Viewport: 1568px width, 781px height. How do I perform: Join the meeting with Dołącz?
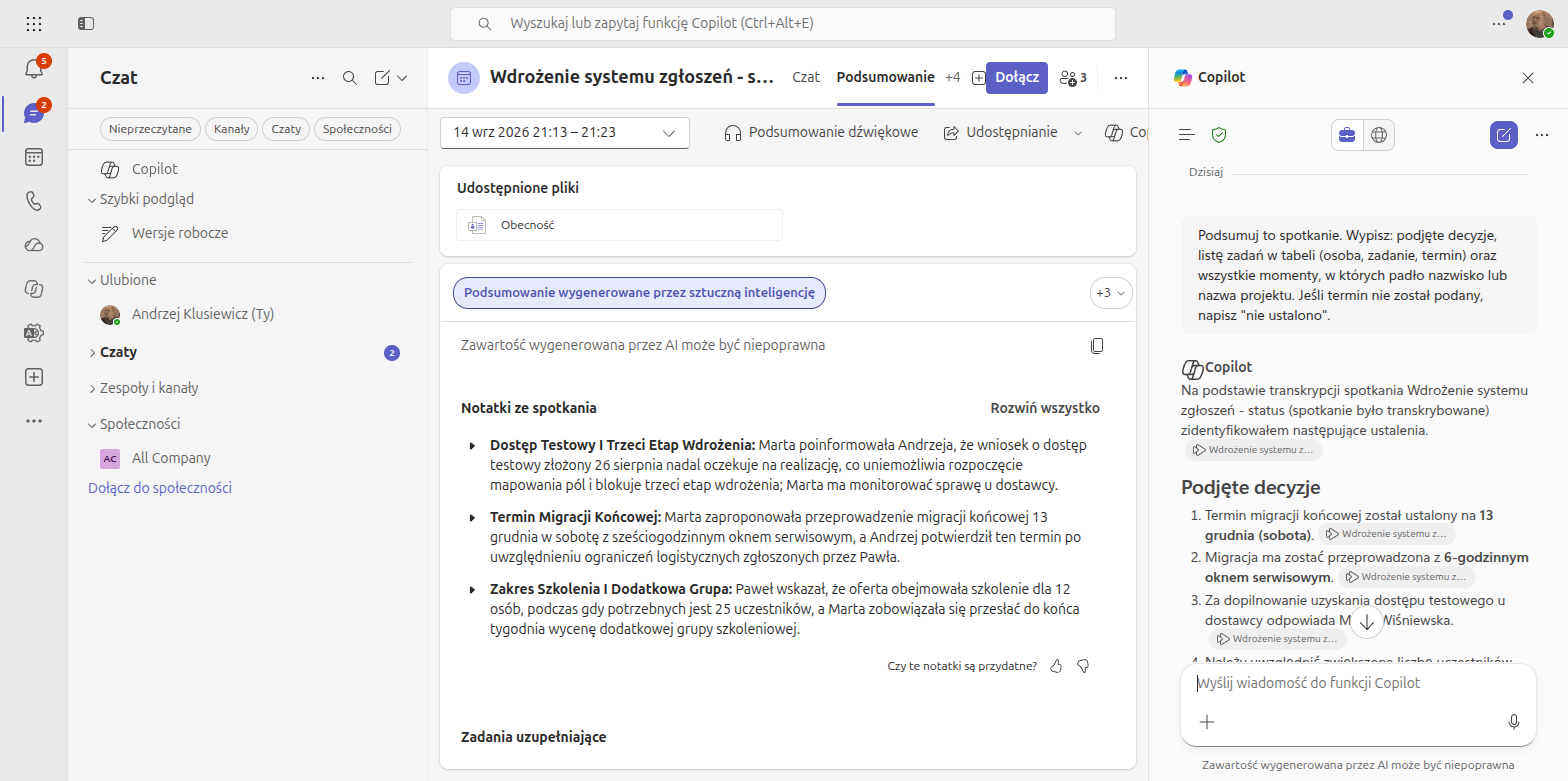click(1017, 77)
